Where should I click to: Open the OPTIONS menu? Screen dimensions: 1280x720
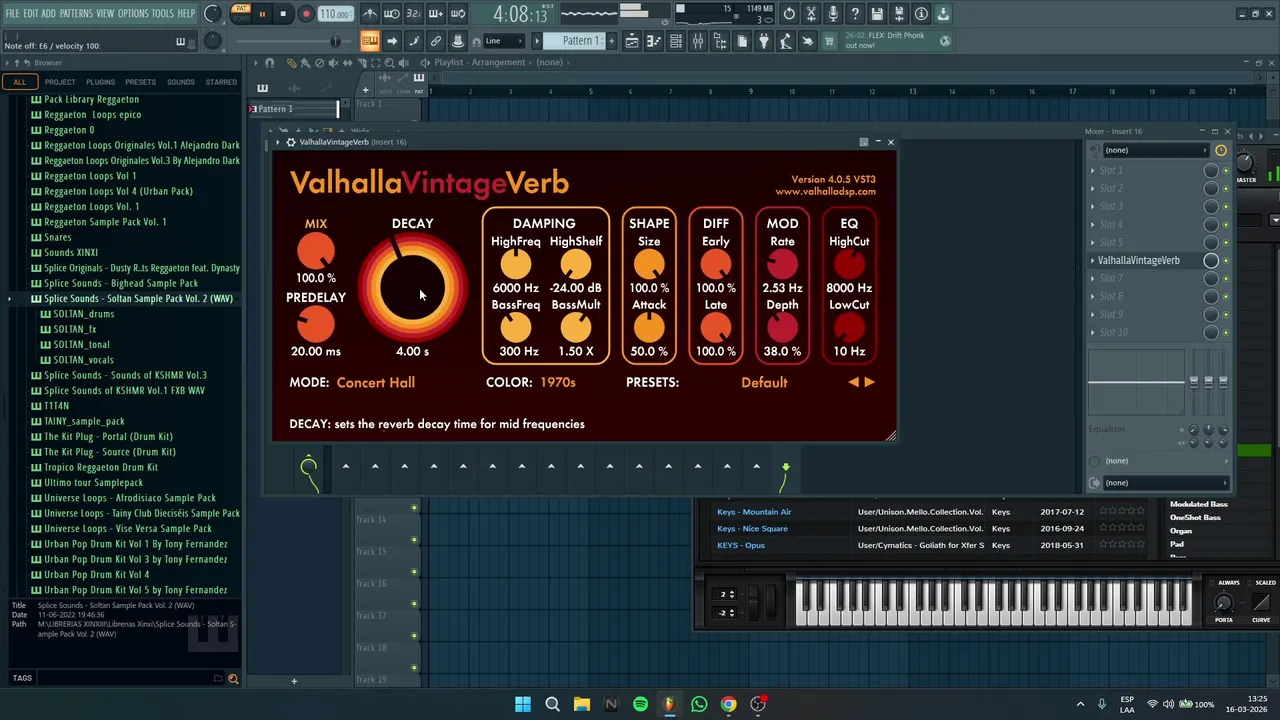pyautogui.click(x=133, y=13)
